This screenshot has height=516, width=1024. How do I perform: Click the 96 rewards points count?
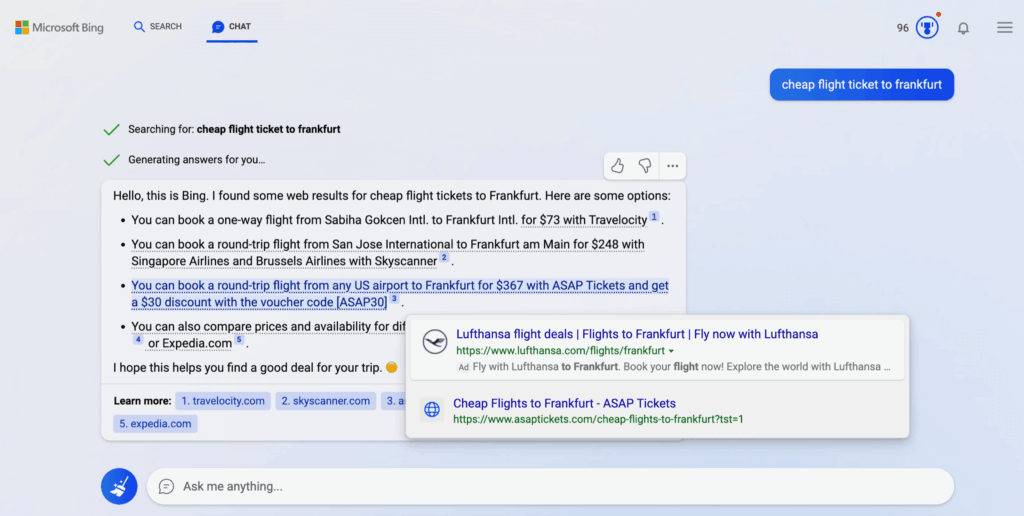(903, 28)
